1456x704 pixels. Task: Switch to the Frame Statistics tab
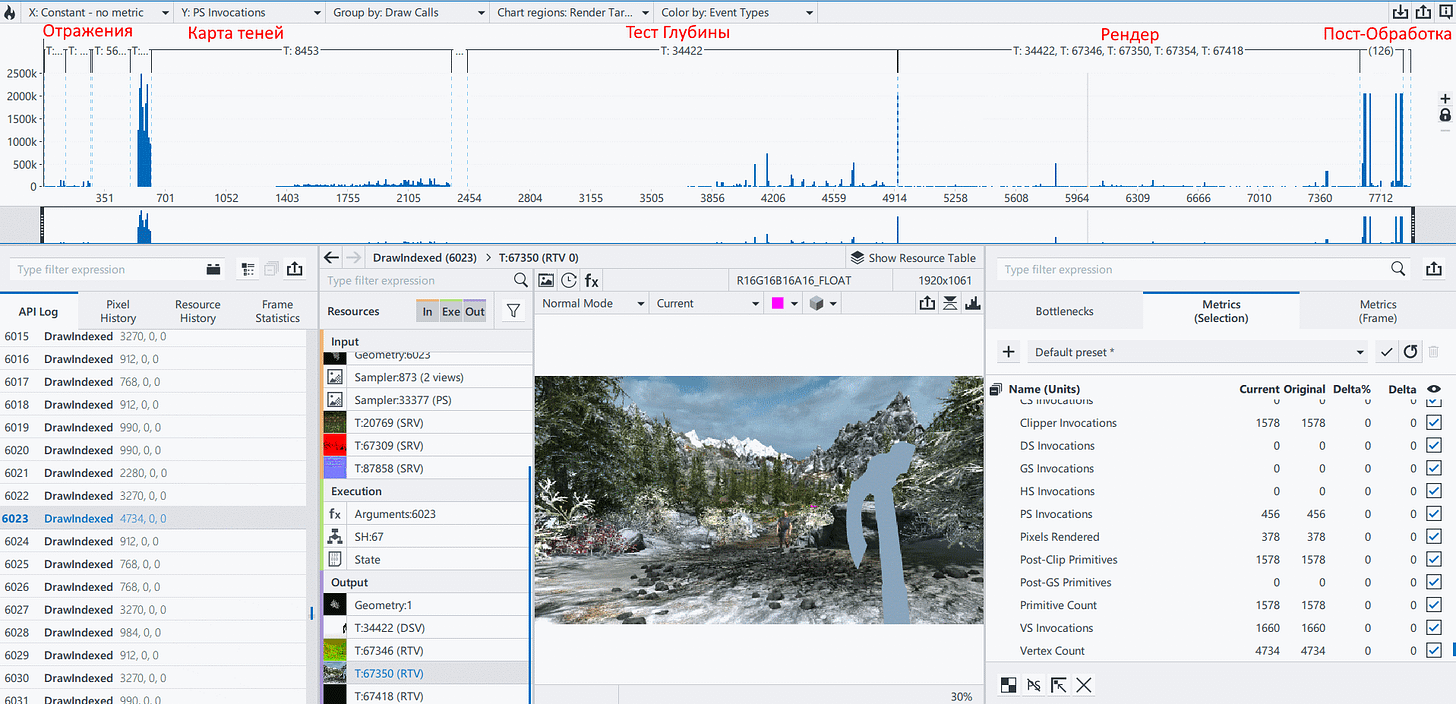[x=277, y=311]
